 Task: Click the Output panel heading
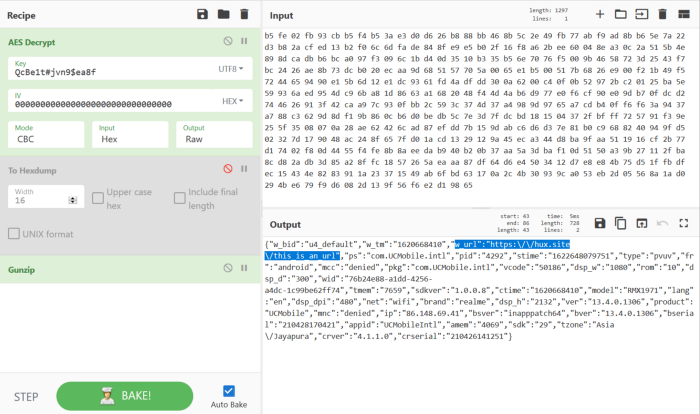tap(285, 224)
